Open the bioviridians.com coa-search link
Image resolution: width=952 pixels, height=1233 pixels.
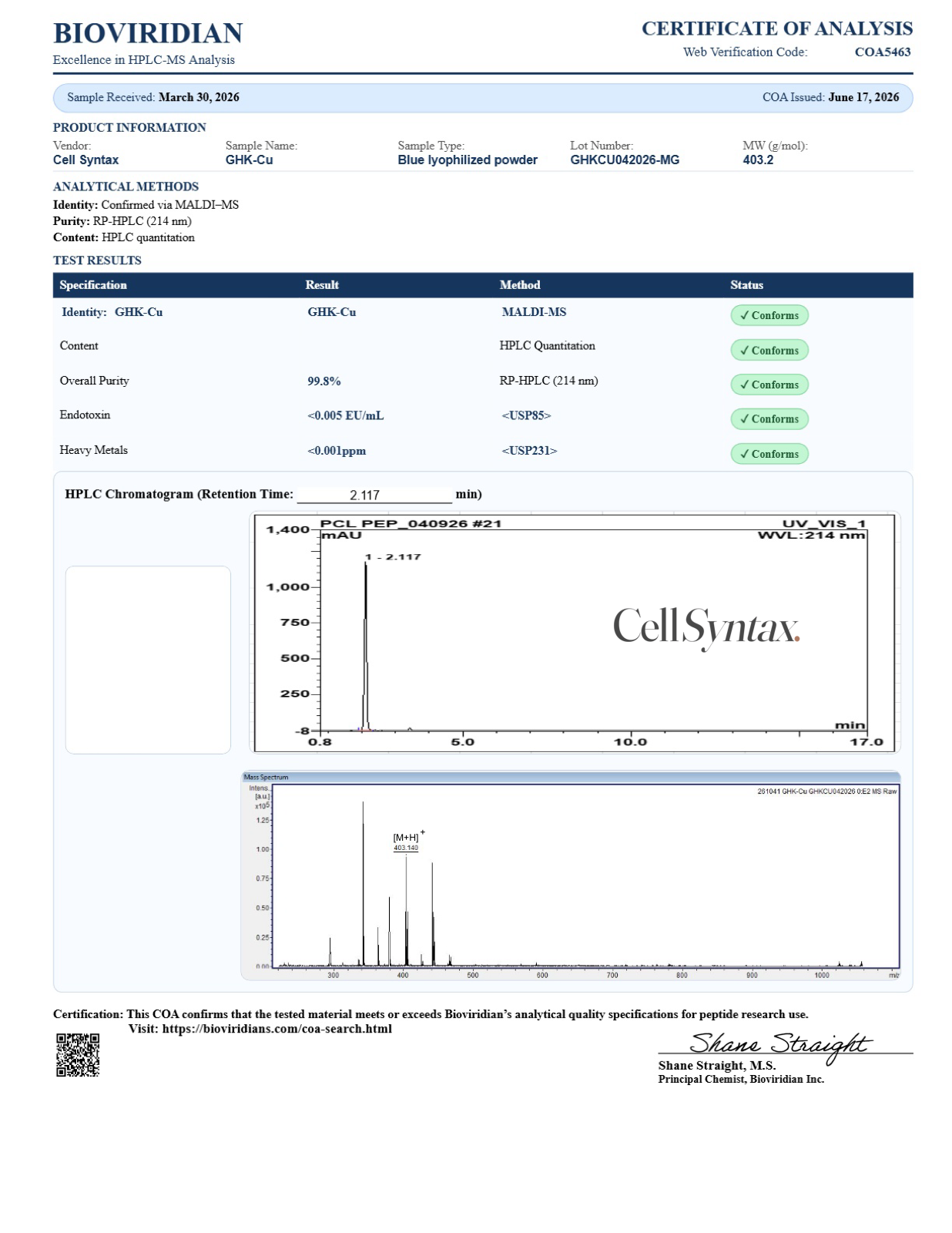pos(277,1029)
